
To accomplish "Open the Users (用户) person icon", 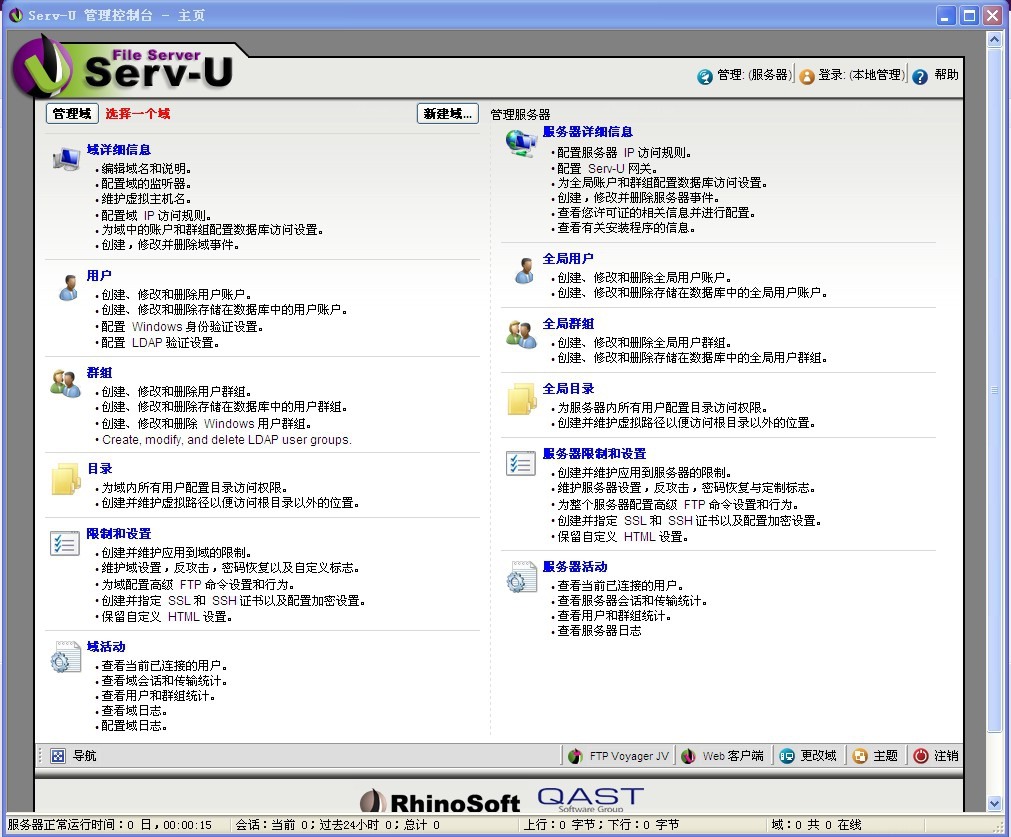I will click(x=67, y=287).
